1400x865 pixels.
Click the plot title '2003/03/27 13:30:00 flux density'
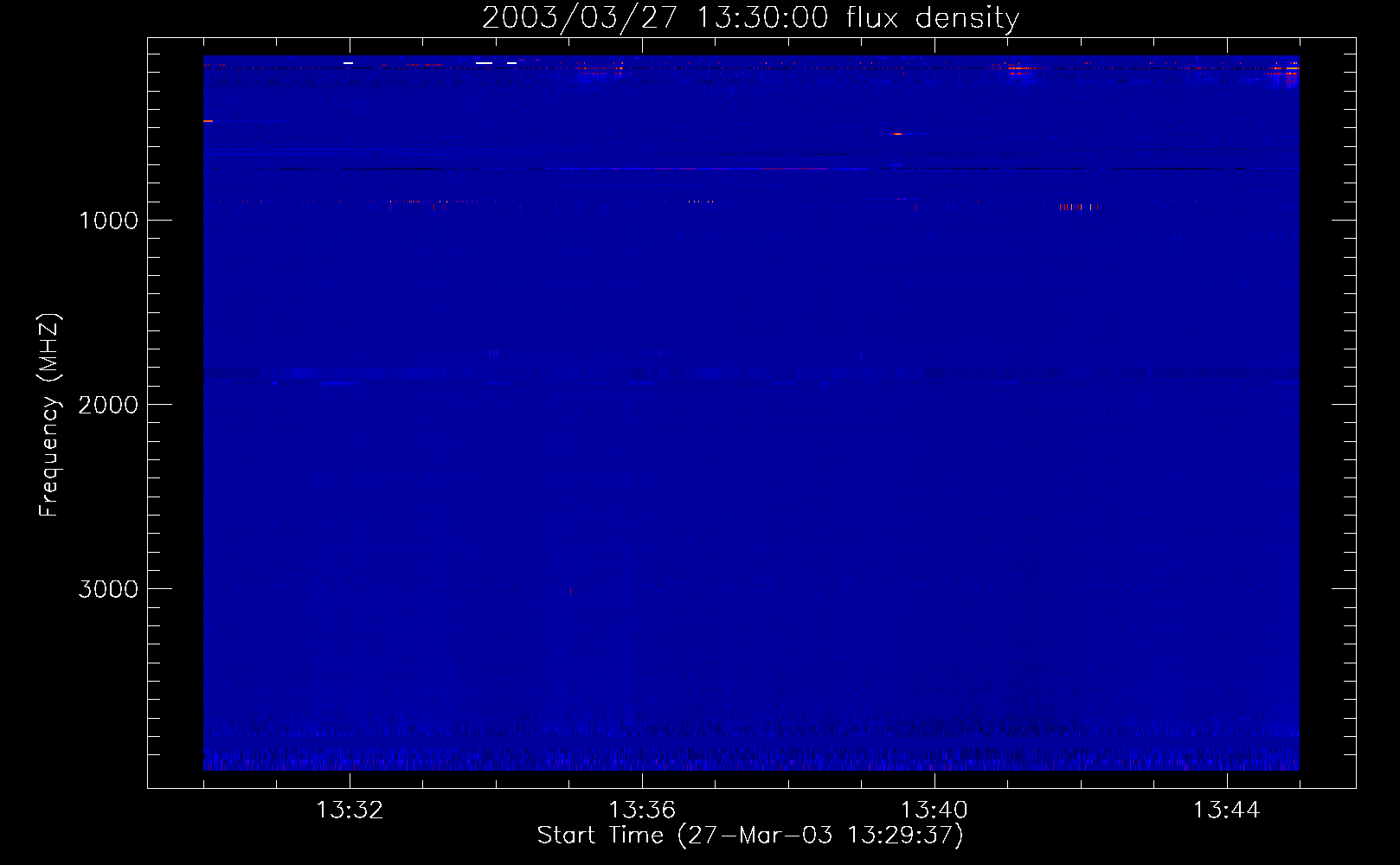[750, 18]
